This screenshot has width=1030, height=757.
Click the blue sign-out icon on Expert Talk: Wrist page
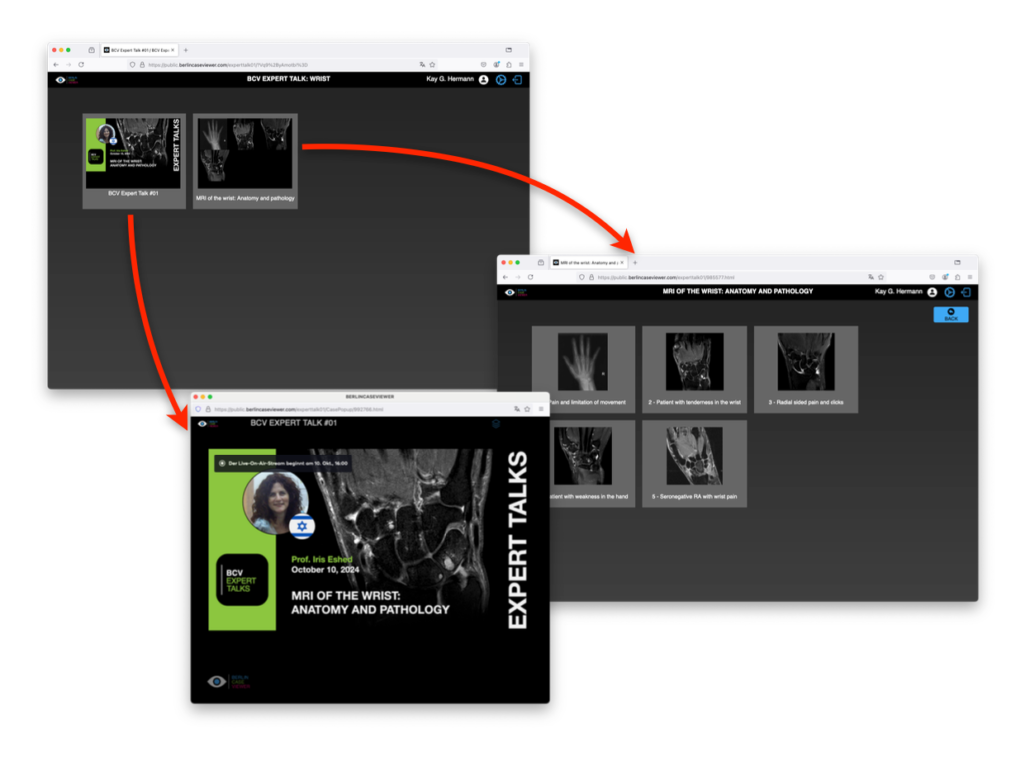(518, 80)
